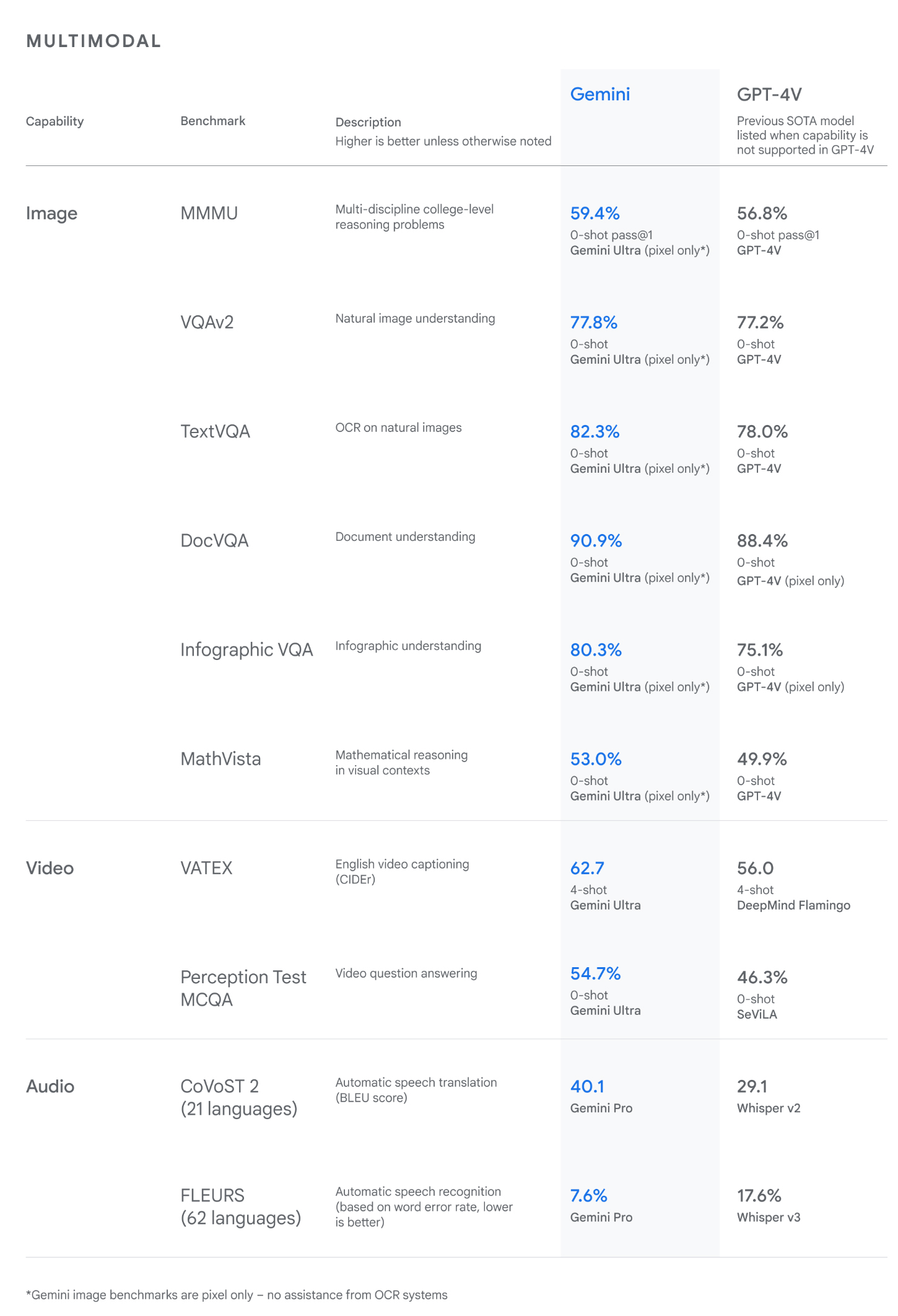Select the MMMU benchmark name
The width and height of the screenshot is (898, 1316).
tap(209, 213)
